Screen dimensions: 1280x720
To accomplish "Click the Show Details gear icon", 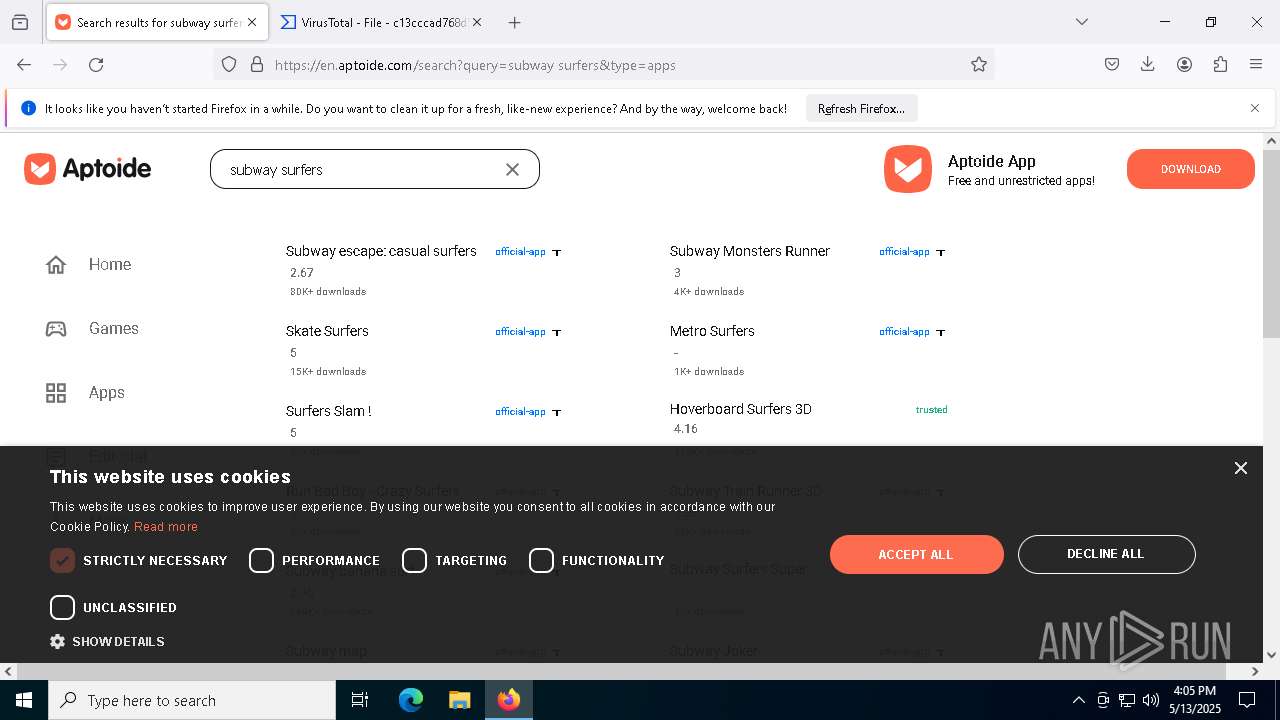I will (x=57, y=642).
